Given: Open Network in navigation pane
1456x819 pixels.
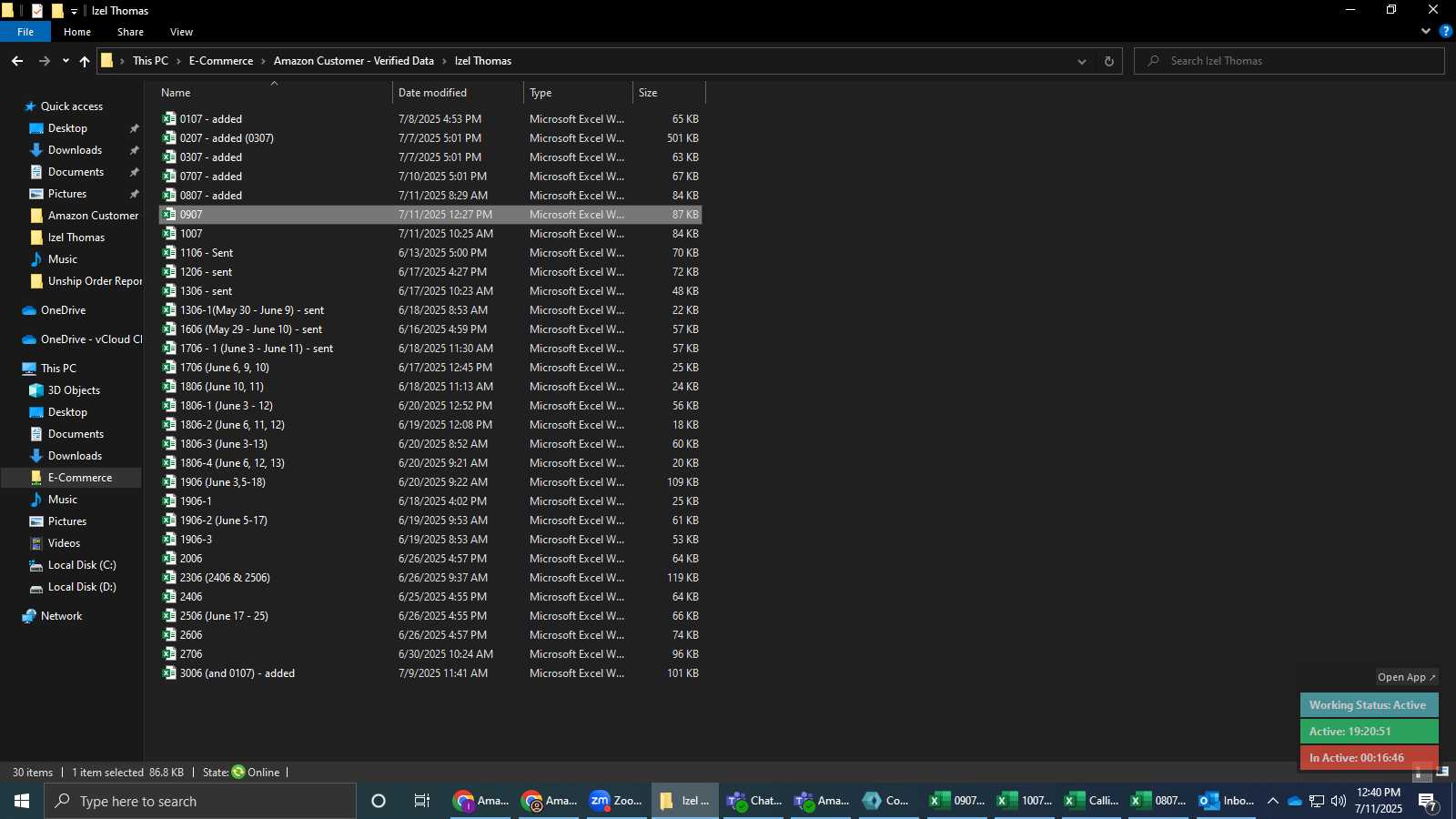Looking at the screenshot, I should point(61,616).
